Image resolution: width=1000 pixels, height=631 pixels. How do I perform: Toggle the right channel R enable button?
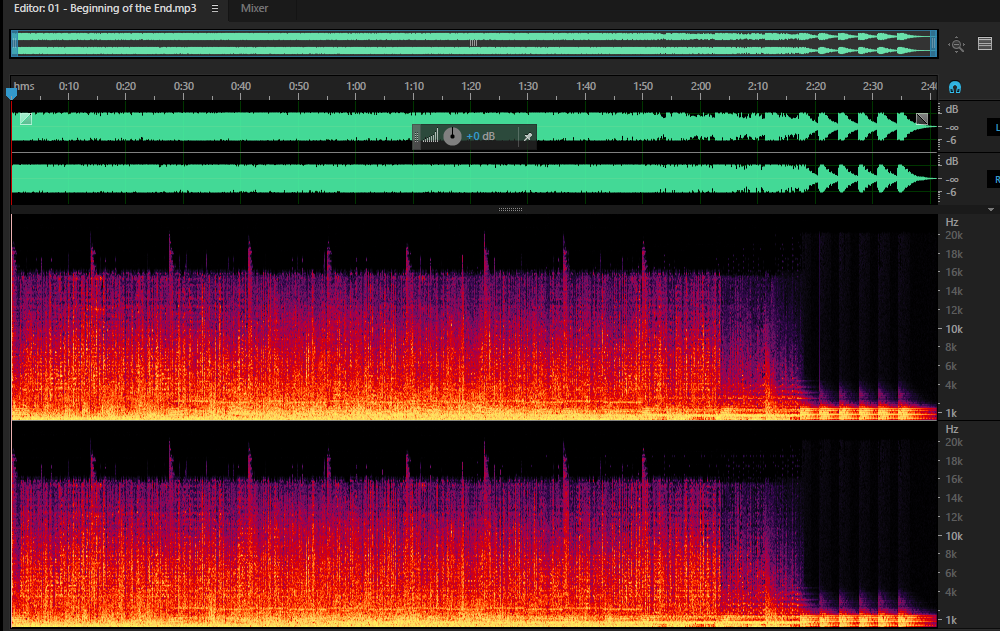994,180
